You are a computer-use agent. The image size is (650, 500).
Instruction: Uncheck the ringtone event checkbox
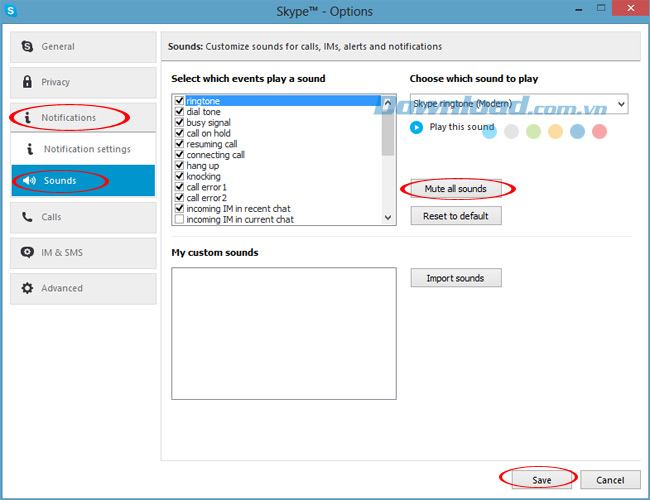coord(179,101)
